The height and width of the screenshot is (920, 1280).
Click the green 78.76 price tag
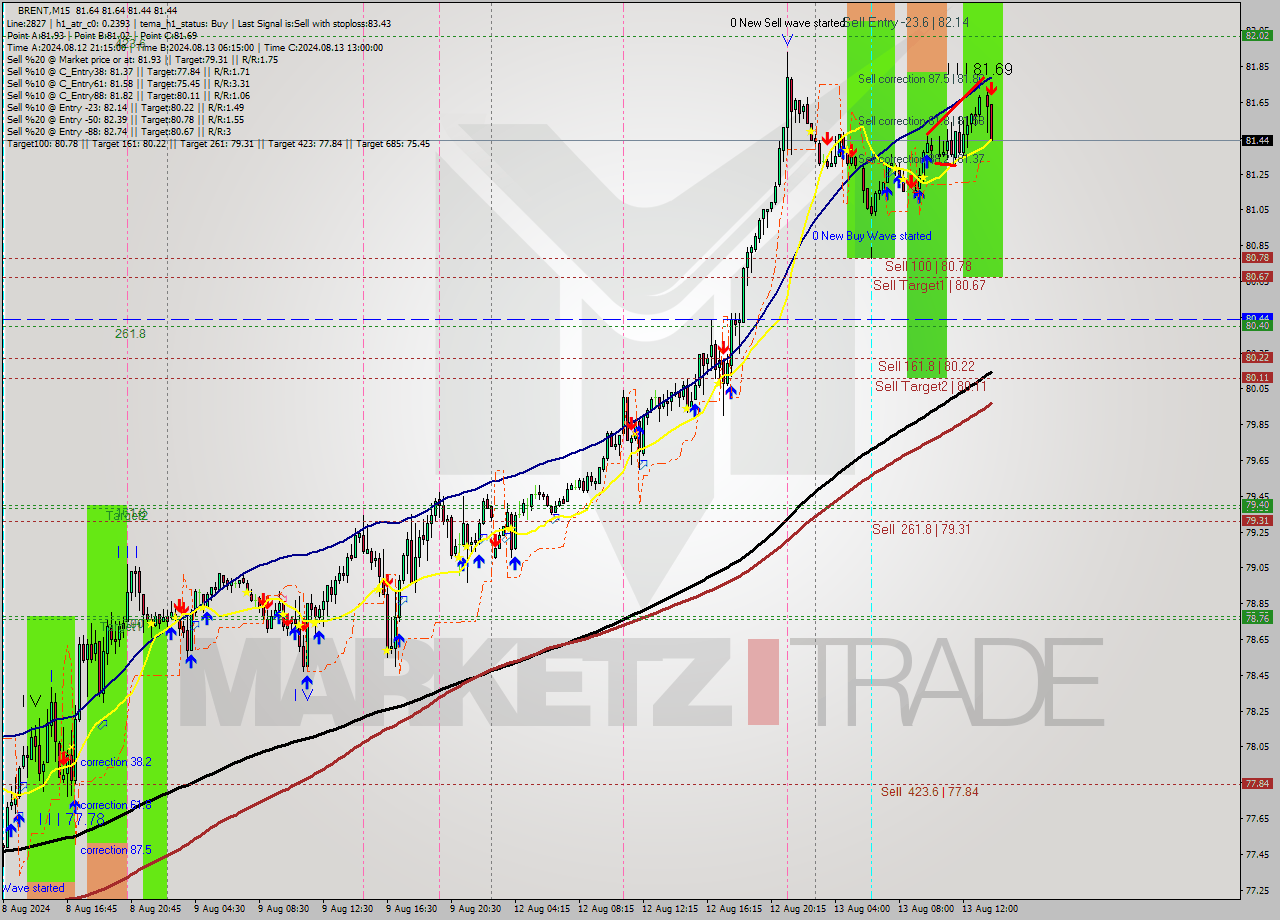(1256, 617)
